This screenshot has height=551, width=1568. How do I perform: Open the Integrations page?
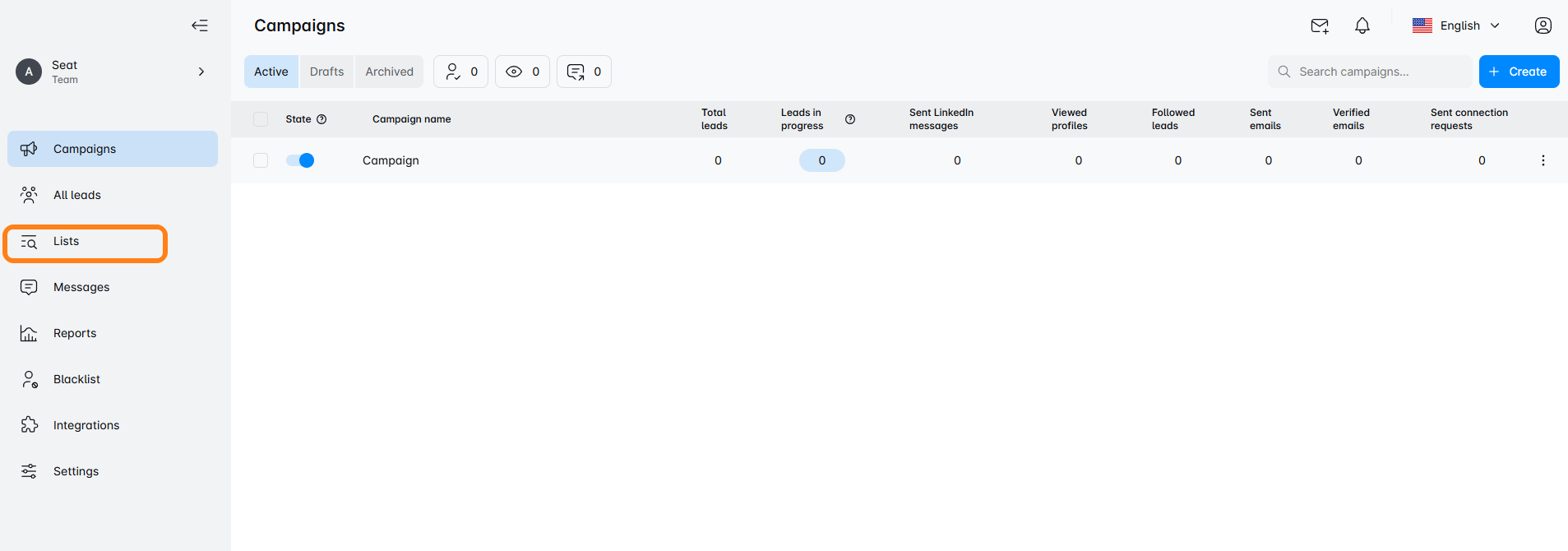tap(86, 425)
